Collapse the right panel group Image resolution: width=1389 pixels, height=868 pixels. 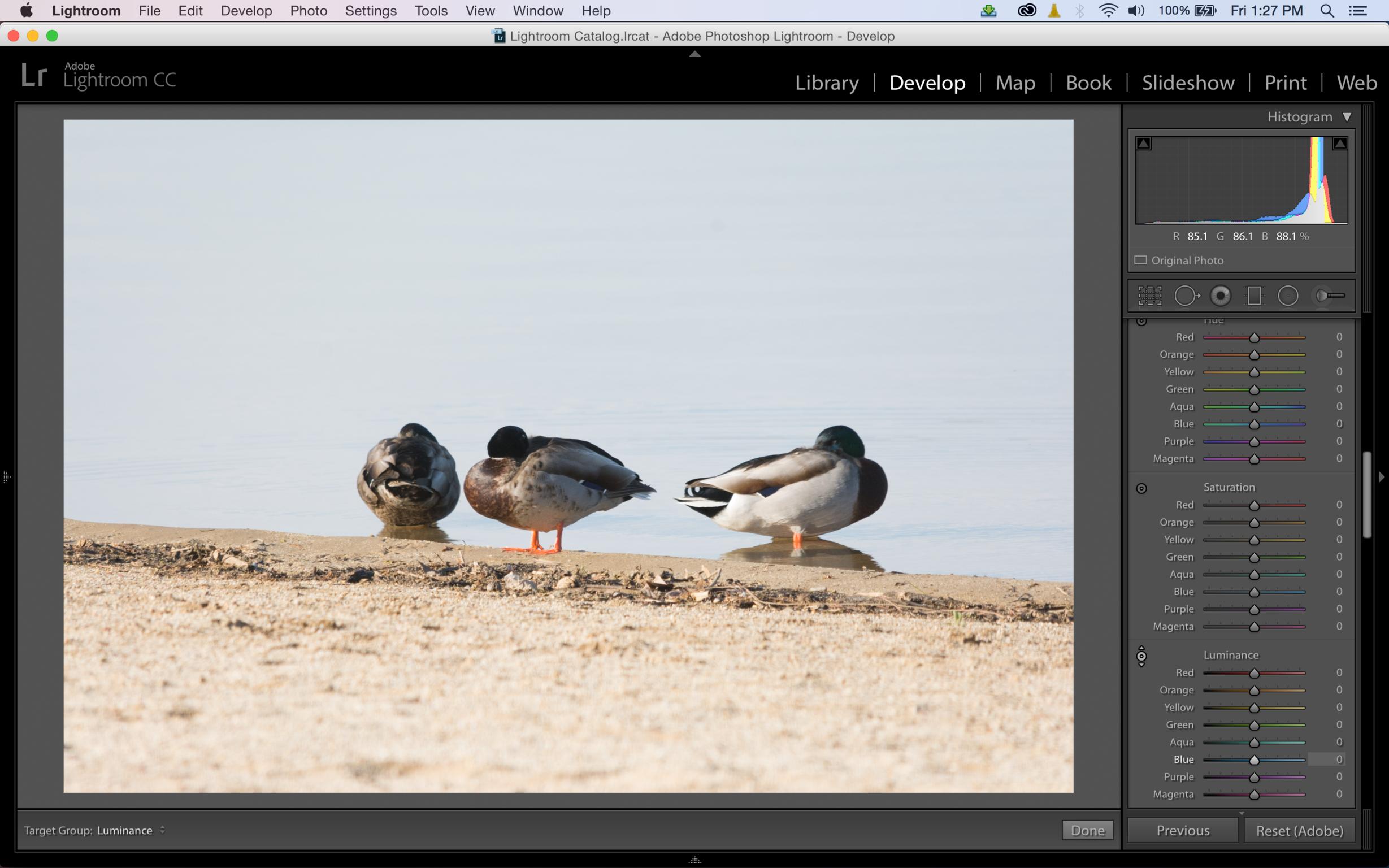click(1381, 477)
